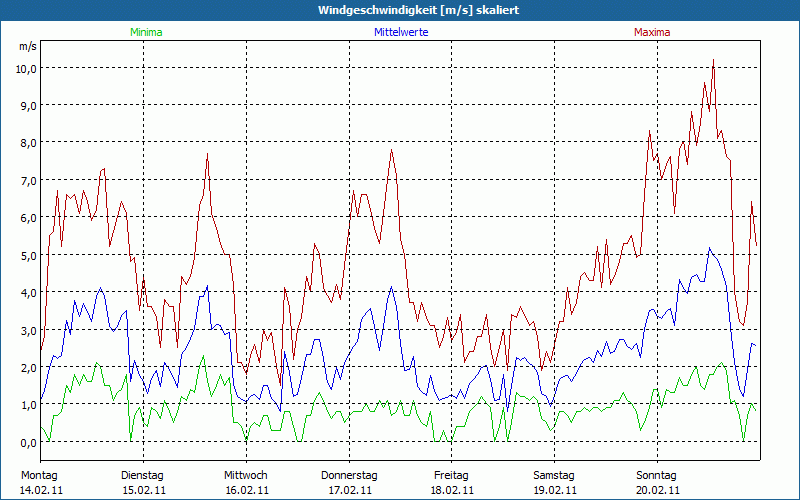Click the '3,0' y-axis value
The height and width of the screenshot is (500, 800).
[x=29, y=330]
